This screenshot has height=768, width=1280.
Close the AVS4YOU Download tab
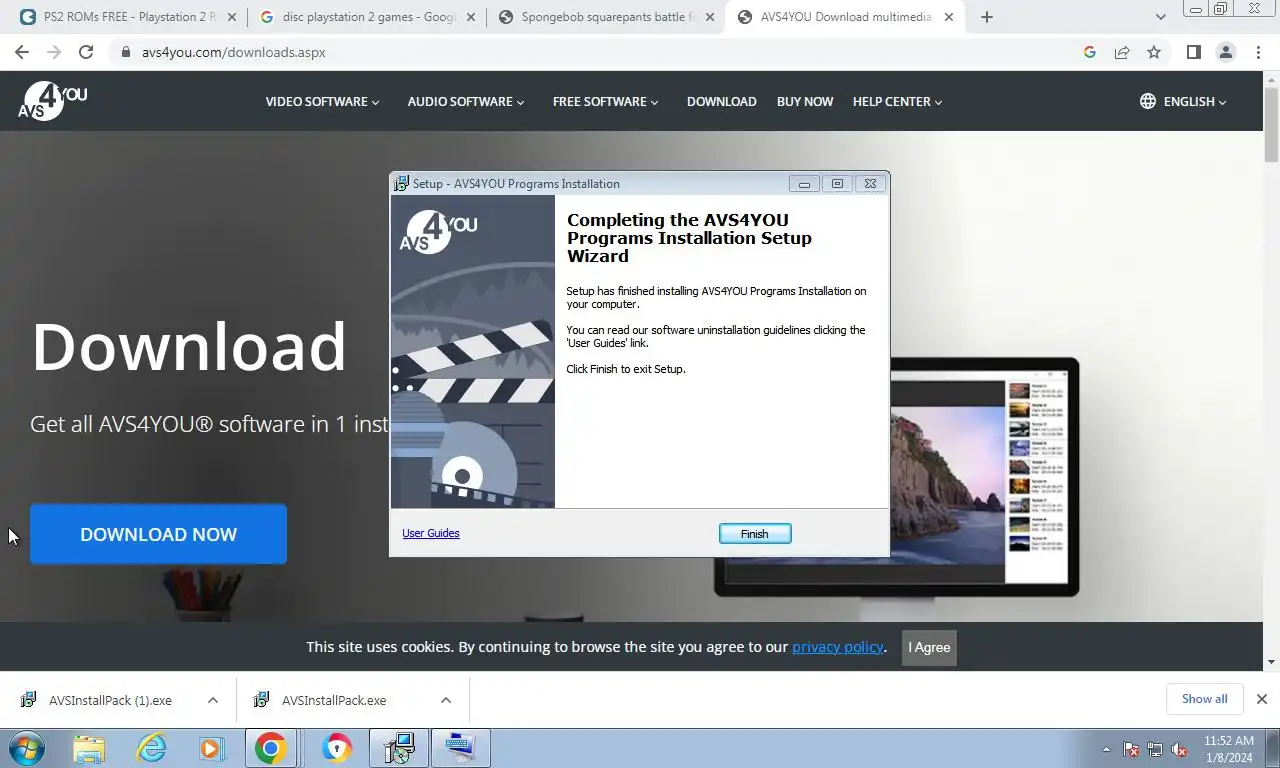(x=949, y=17)
